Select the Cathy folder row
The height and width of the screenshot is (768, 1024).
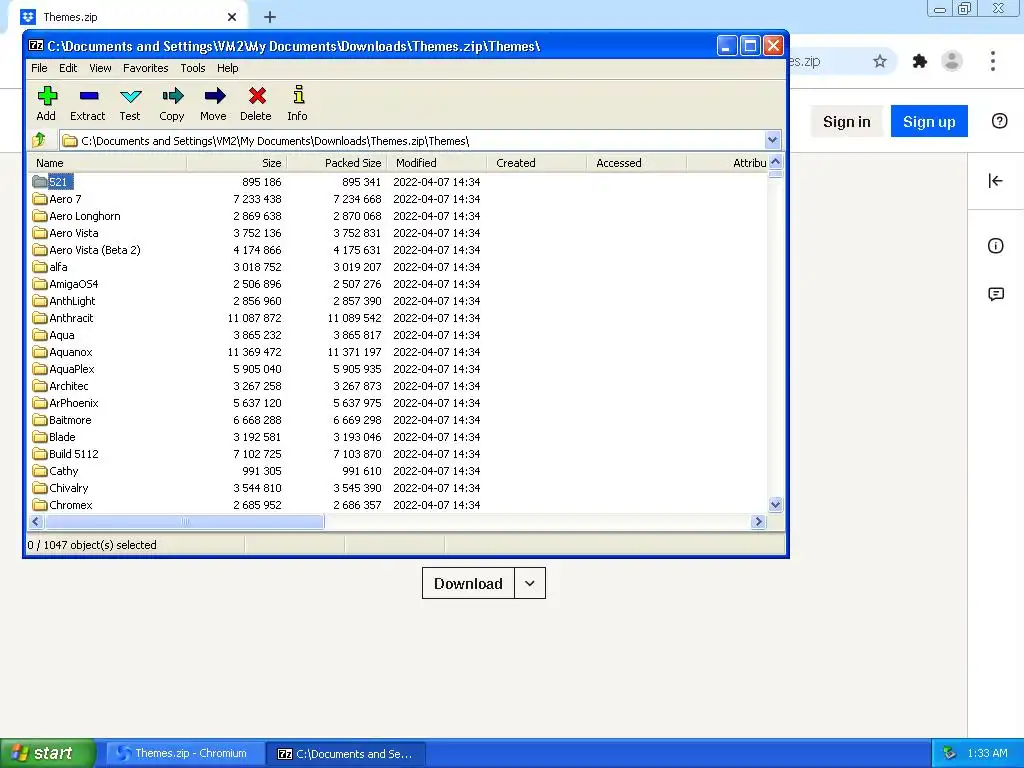coord(398,470)
